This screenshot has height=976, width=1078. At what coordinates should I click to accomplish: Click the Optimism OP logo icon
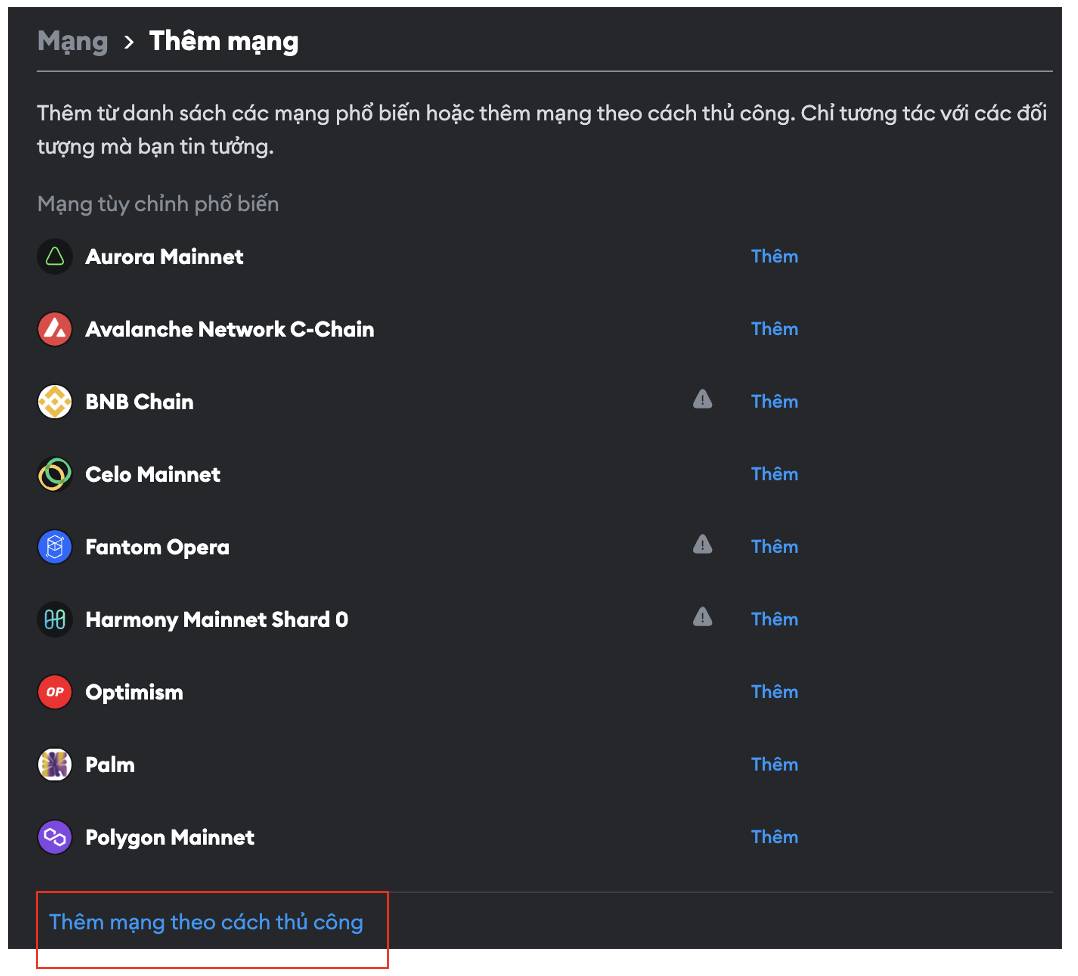[x=54, y=692]
